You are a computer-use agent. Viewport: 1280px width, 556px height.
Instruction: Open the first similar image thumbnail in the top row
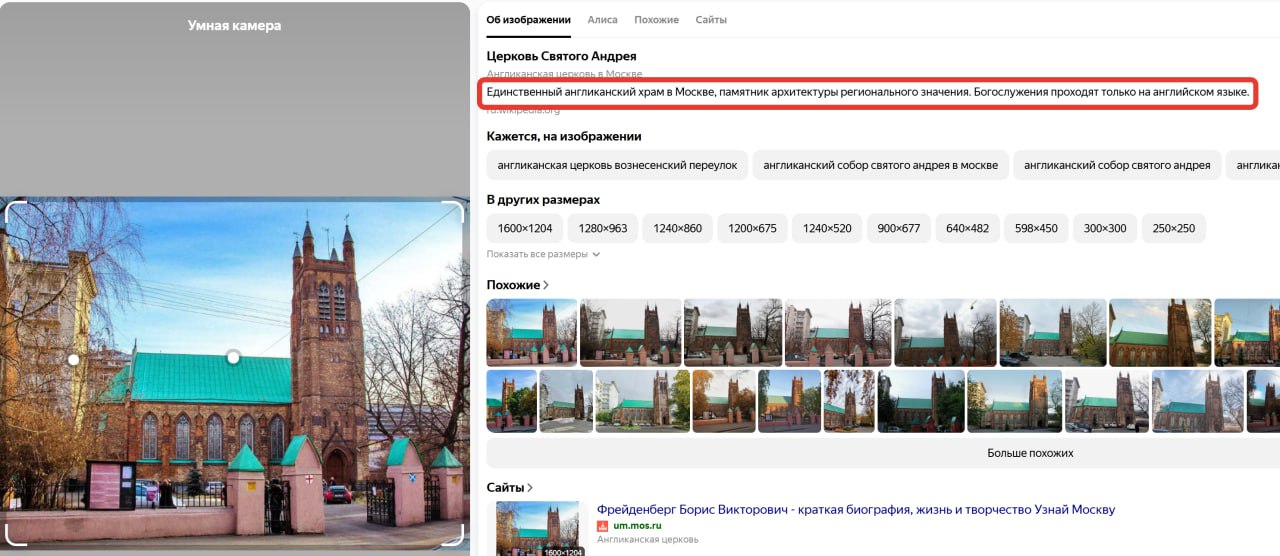click(x=531, y=333)
